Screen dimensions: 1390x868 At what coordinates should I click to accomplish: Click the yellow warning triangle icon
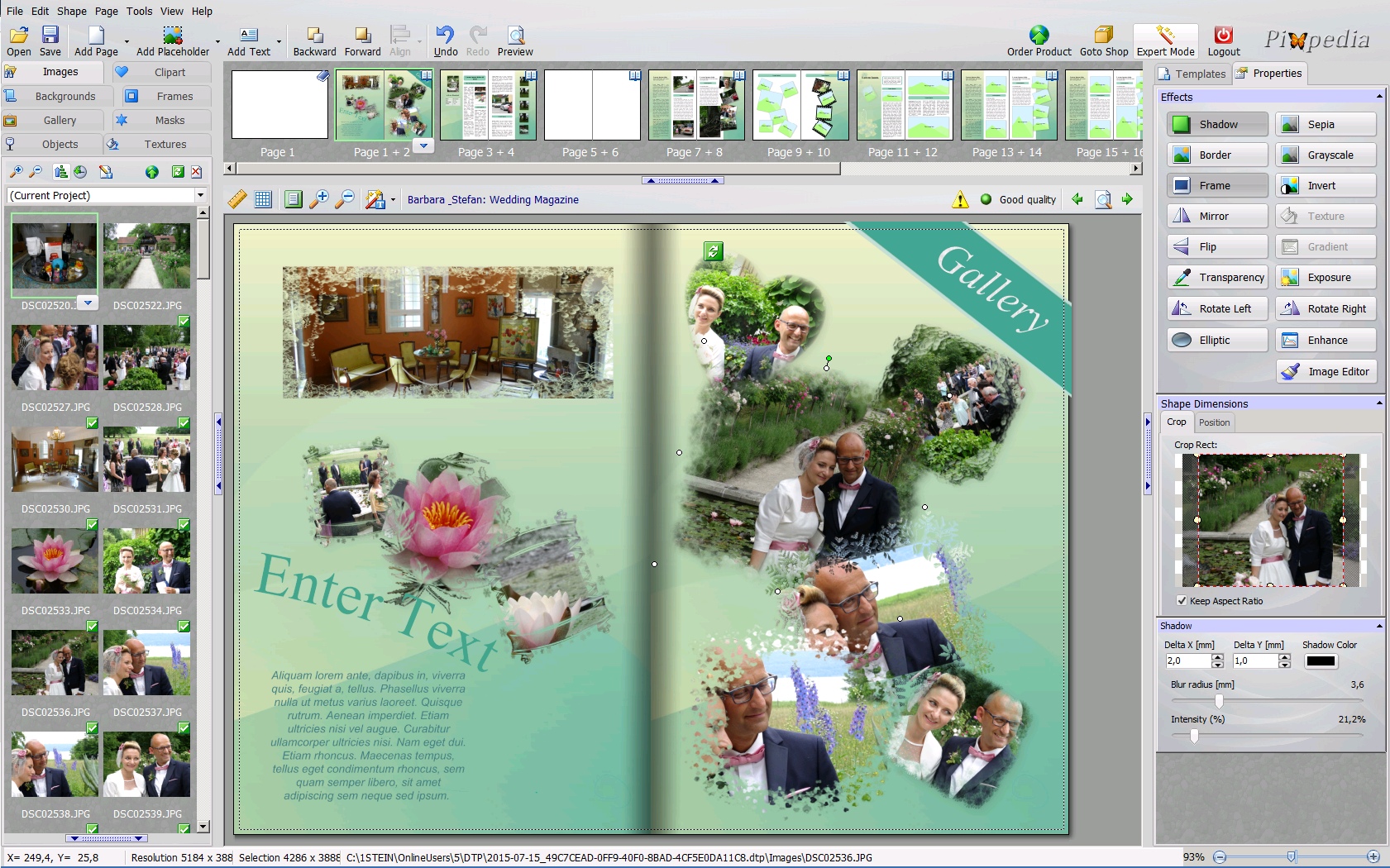click(x=960, y=199)
